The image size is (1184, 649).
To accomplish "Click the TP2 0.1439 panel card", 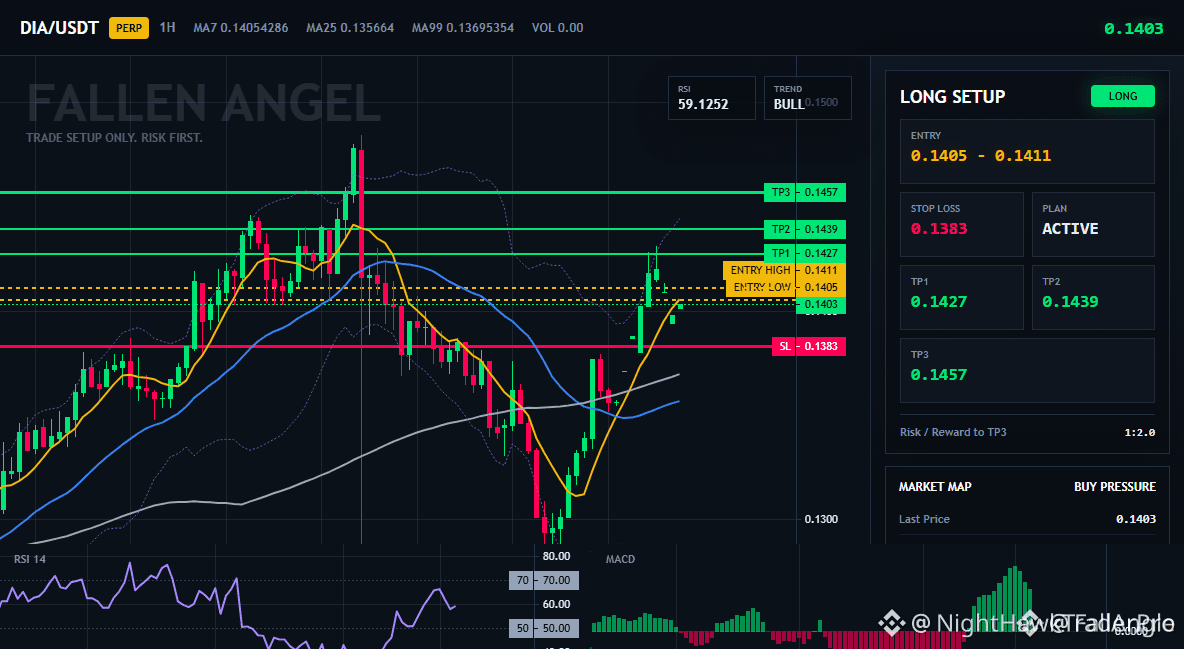I will (x=1093, y=297).
